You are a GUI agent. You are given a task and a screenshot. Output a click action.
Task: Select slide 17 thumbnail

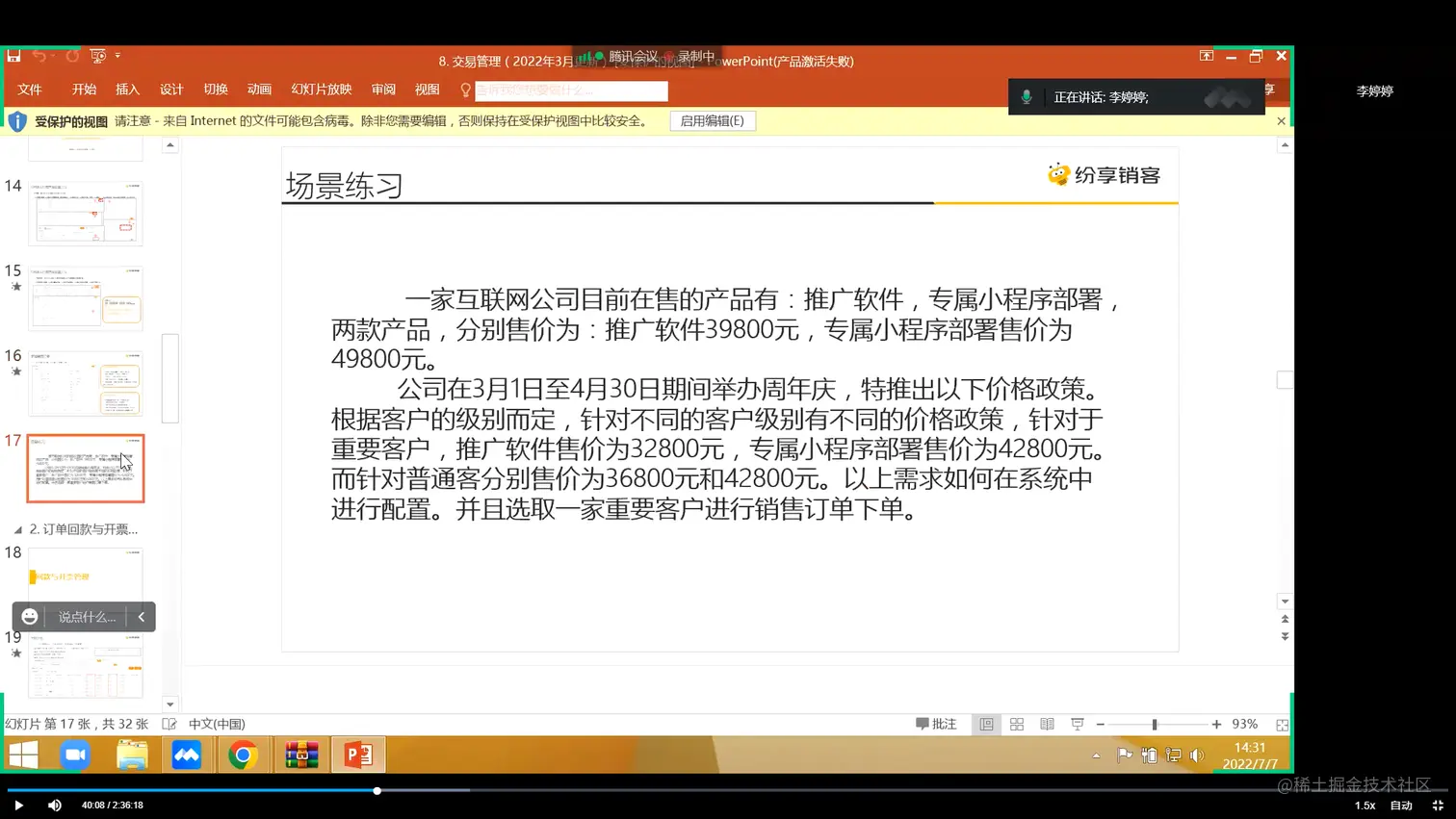(86, 469)
